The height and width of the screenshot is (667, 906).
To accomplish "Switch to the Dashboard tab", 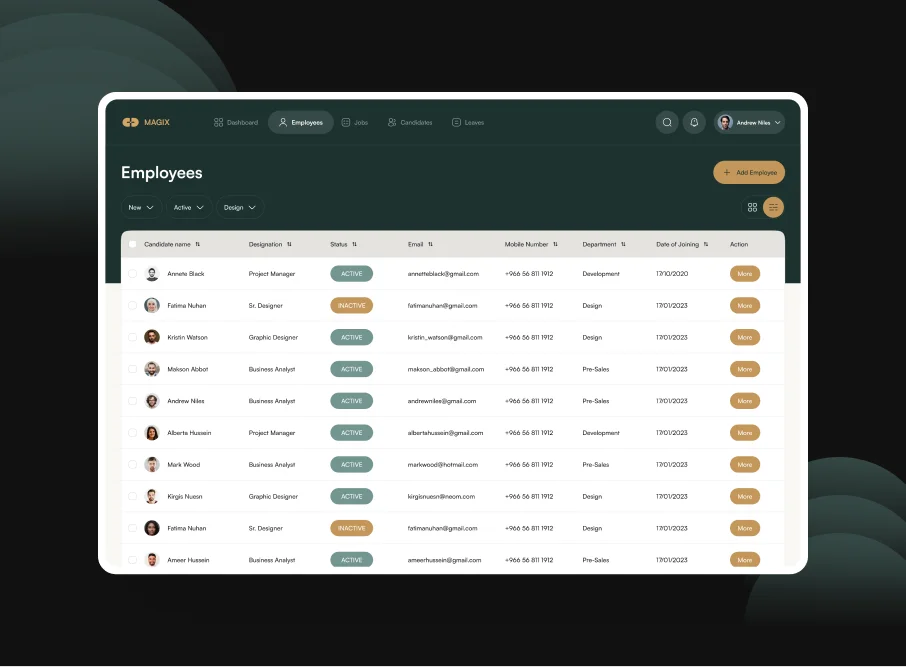I will [235, 122].
